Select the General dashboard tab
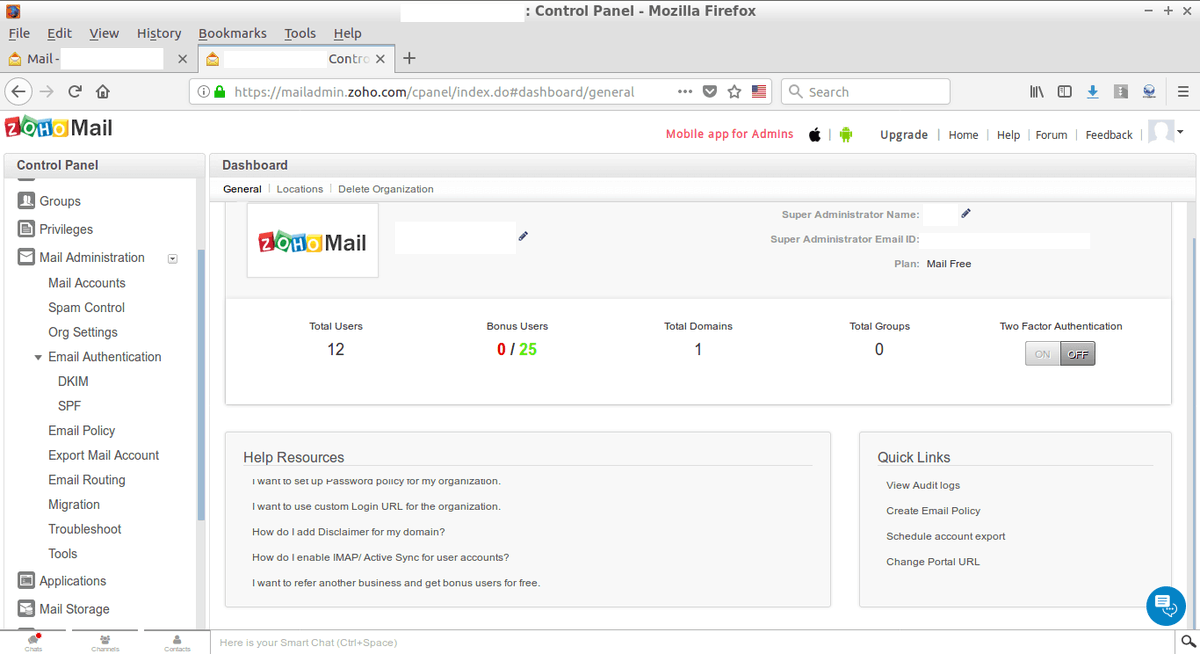Viewport: 1200px width, 654px height. (x=242, y=189)
